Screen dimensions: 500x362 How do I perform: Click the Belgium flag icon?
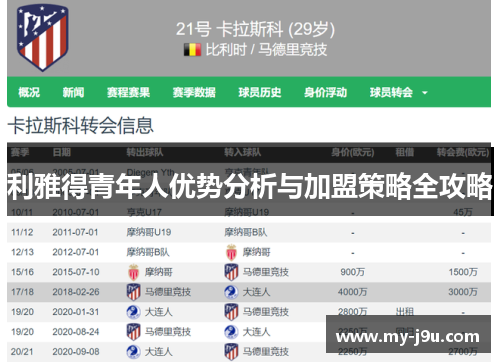pos(192,50)
